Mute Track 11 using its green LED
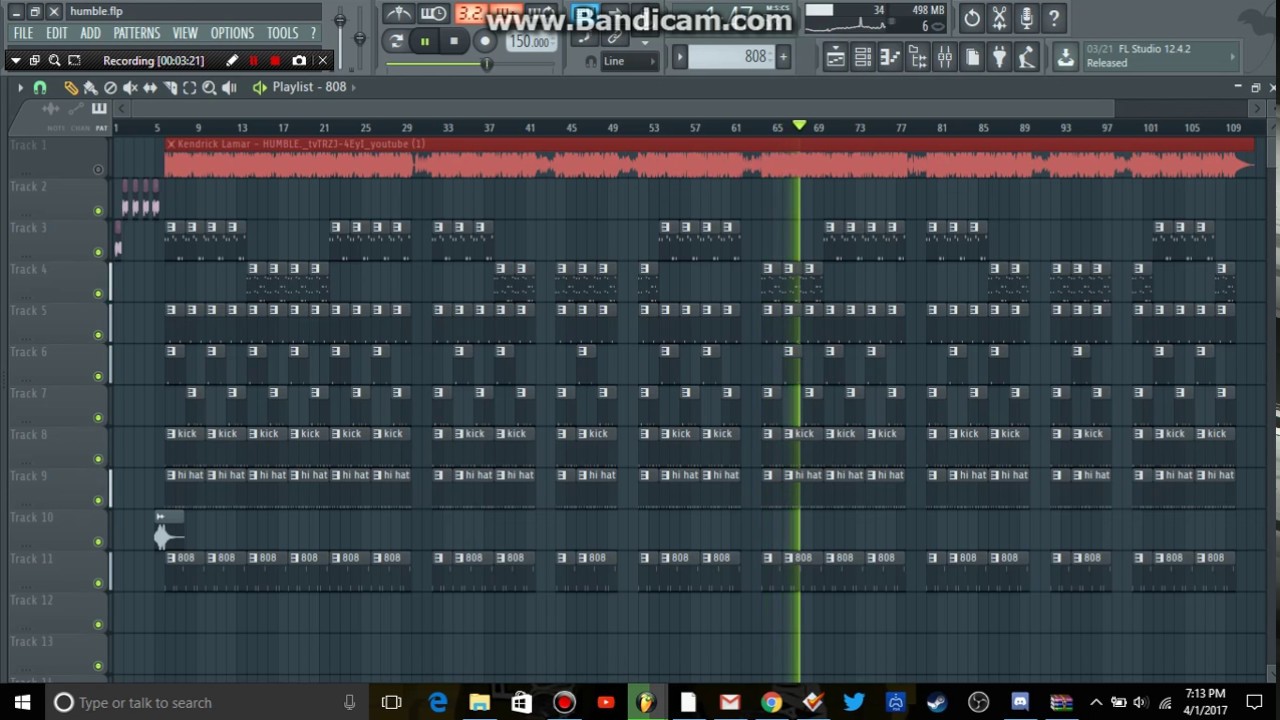Screen dimensions: 1280x720 [x=98, y=583]
